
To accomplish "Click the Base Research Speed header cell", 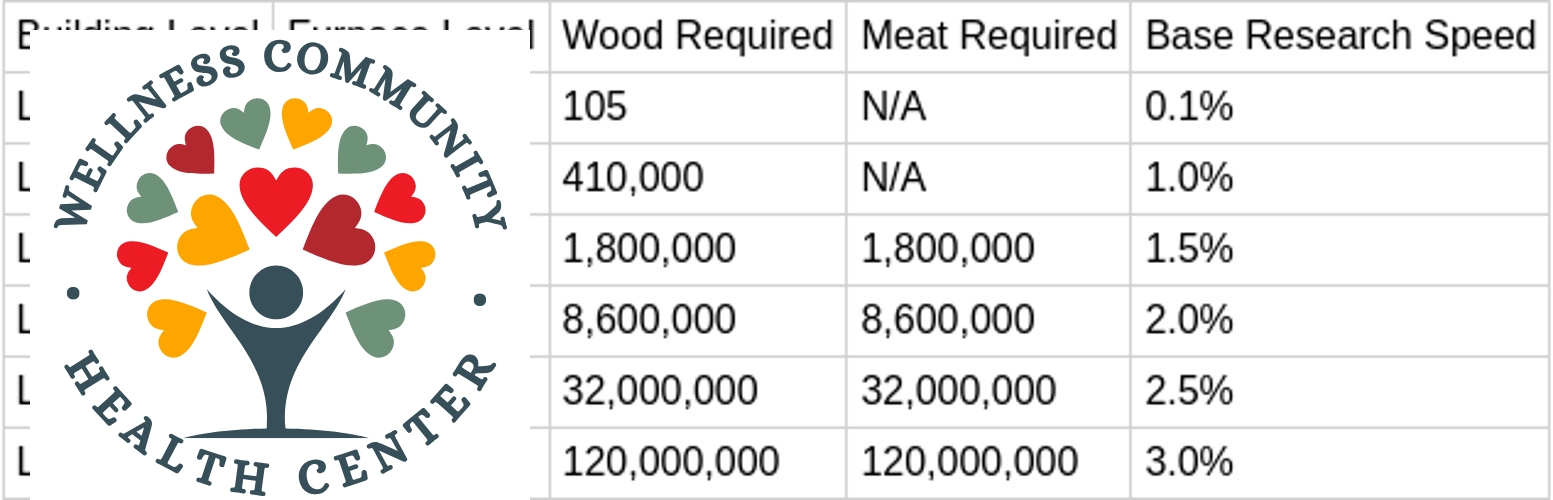I will pos(1339,36).
